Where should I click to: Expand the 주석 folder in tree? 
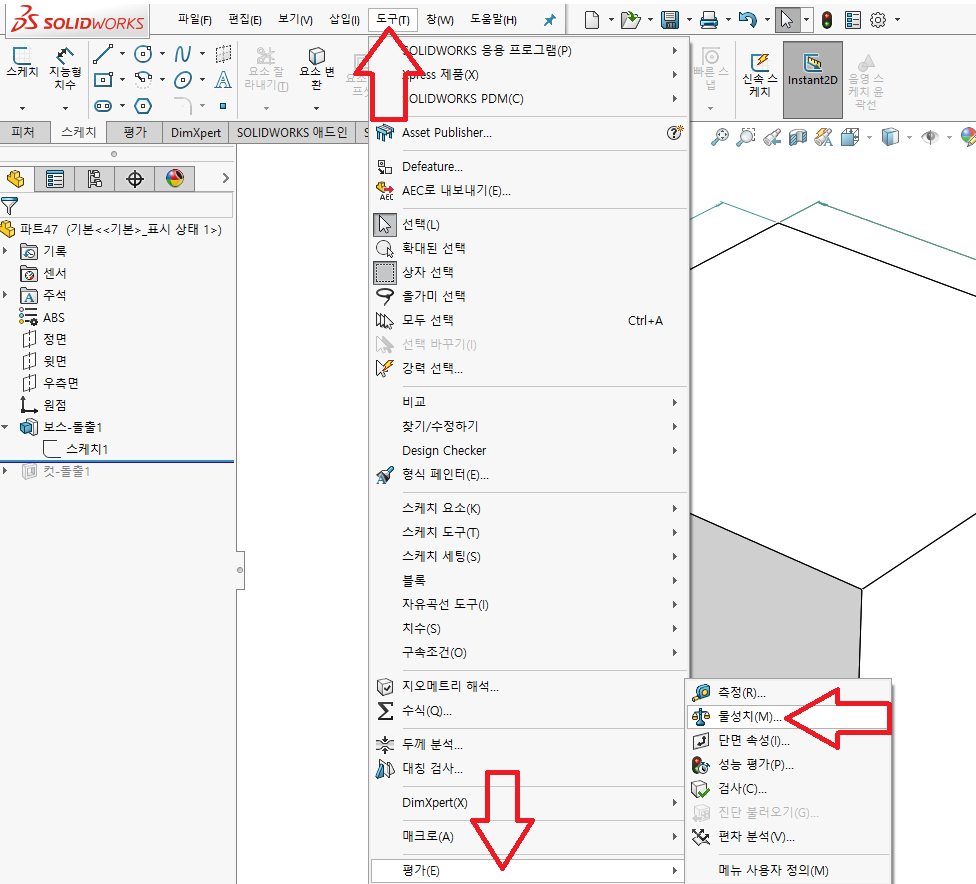[x=6, y=294]
